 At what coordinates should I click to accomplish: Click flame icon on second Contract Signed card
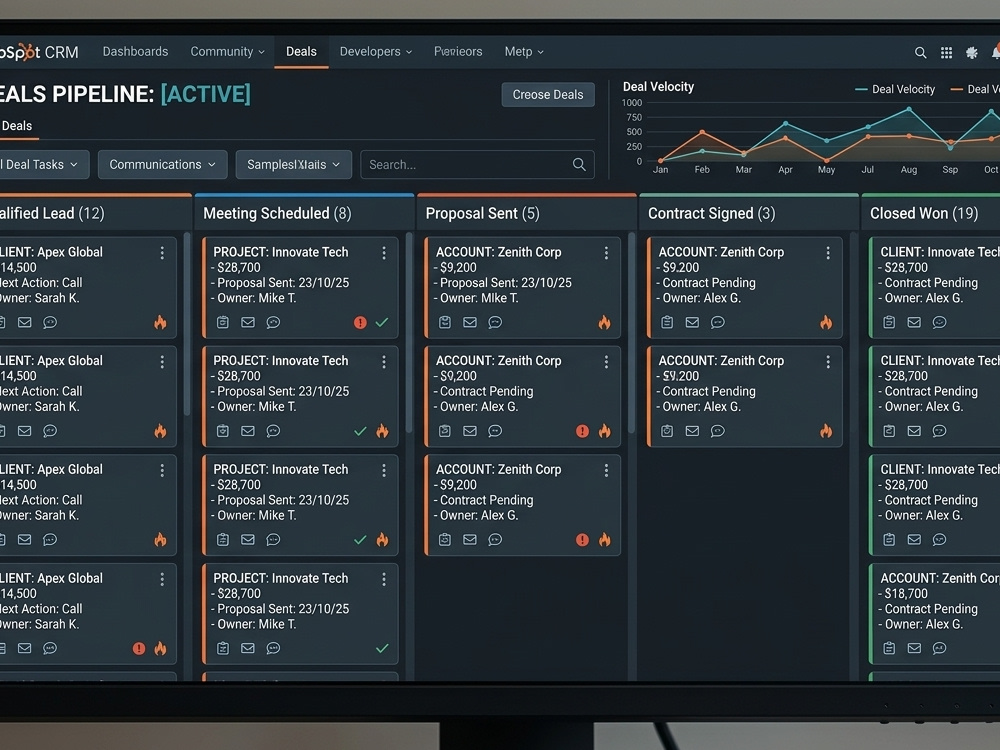point(826,430)
